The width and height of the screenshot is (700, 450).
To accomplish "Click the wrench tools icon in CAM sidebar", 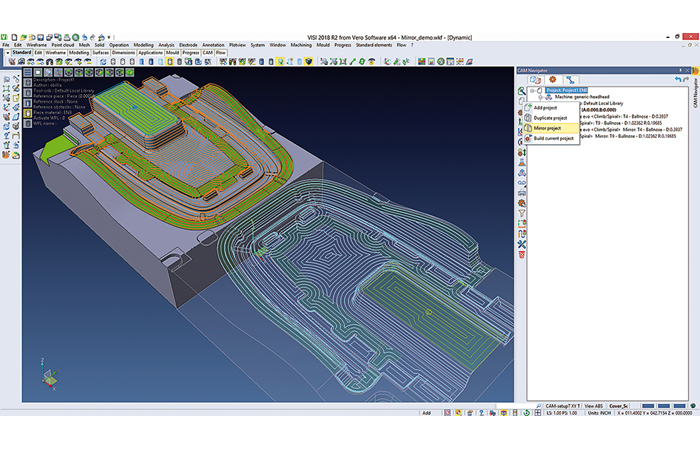I will click(522, 245).
